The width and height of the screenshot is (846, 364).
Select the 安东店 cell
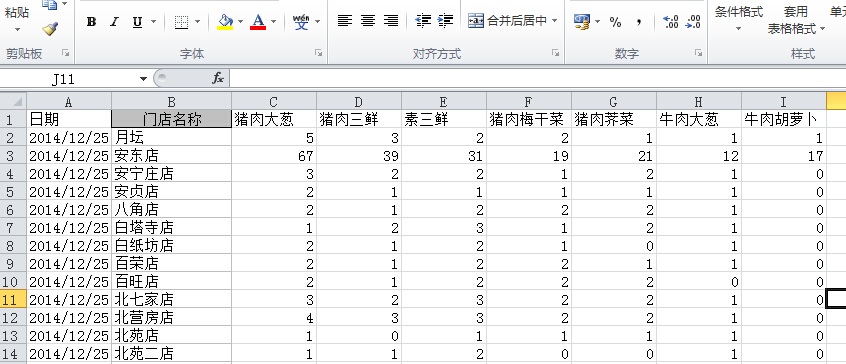click(172, 155)
